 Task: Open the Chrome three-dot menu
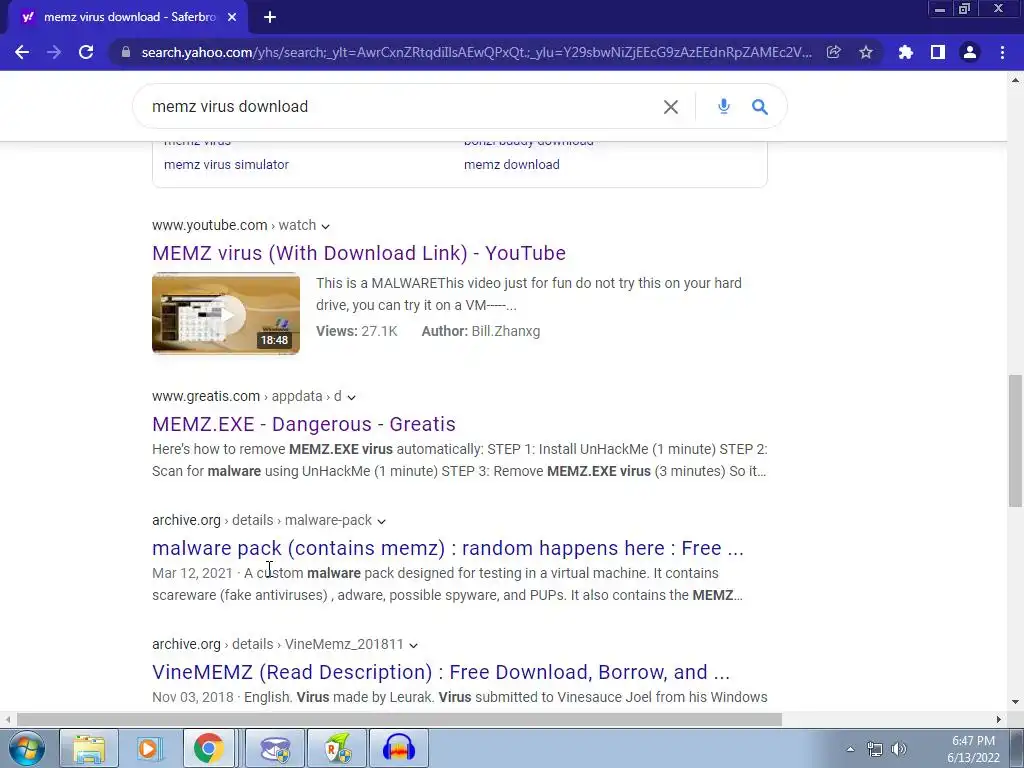[1002, 52]
